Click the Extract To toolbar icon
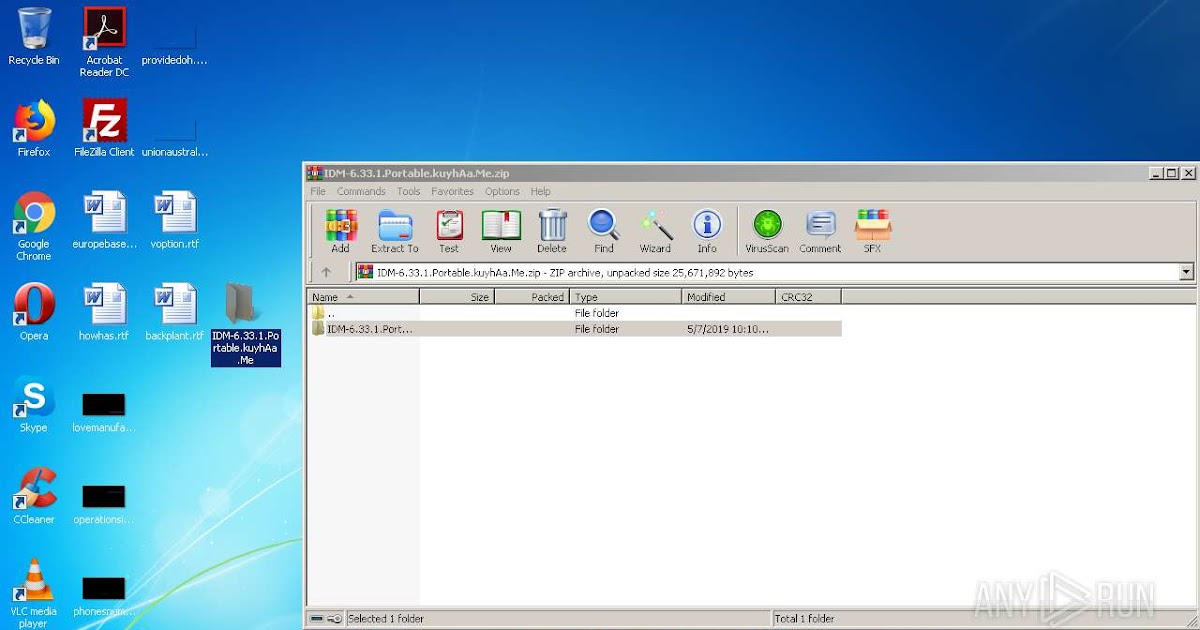Image resolution: width=1200 pixels, height=630 pixels. [x=395, y=231]
